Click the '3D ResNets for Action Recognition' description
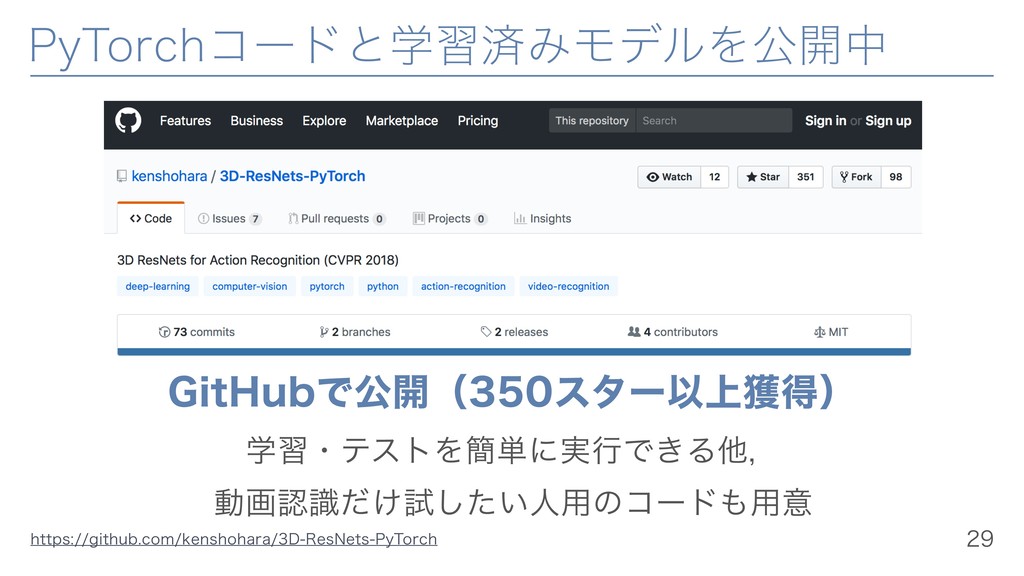This screenshot has width=1024, height=576. point(258,260)
